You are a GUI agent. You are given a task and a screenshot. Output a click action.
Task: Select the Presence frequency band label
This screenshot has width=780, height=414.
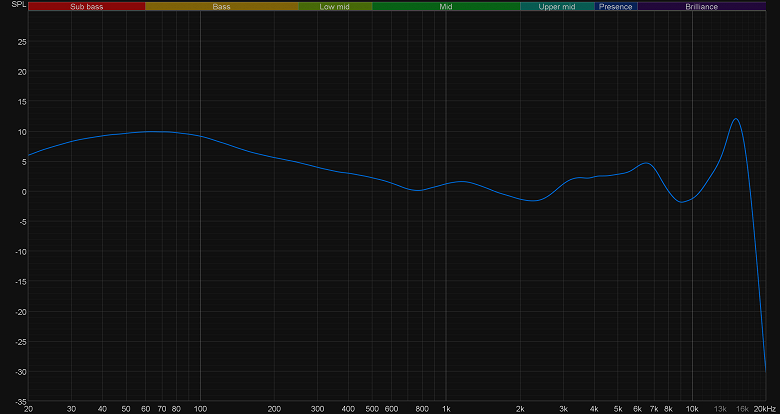coord(616,7)
